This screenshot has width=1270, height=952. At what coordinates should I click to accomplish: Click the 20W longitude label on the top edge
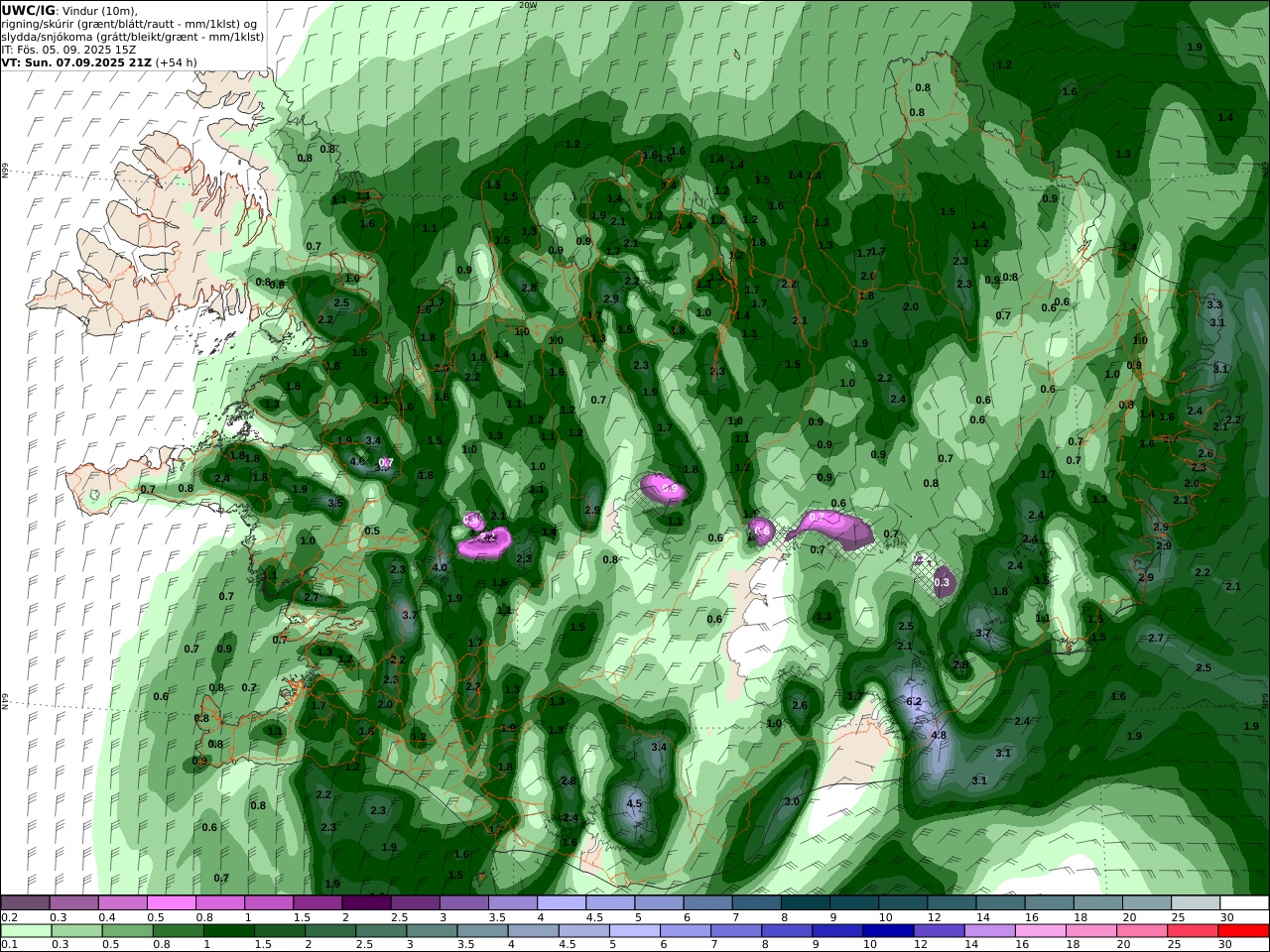pos(528,5)
